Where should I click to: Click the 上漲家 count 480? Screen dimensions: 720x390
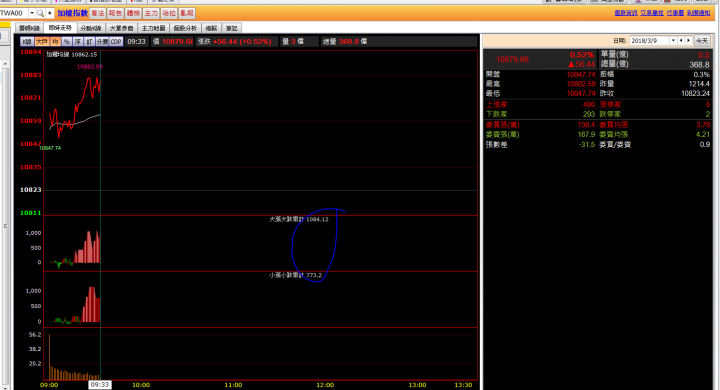(589, 104)
